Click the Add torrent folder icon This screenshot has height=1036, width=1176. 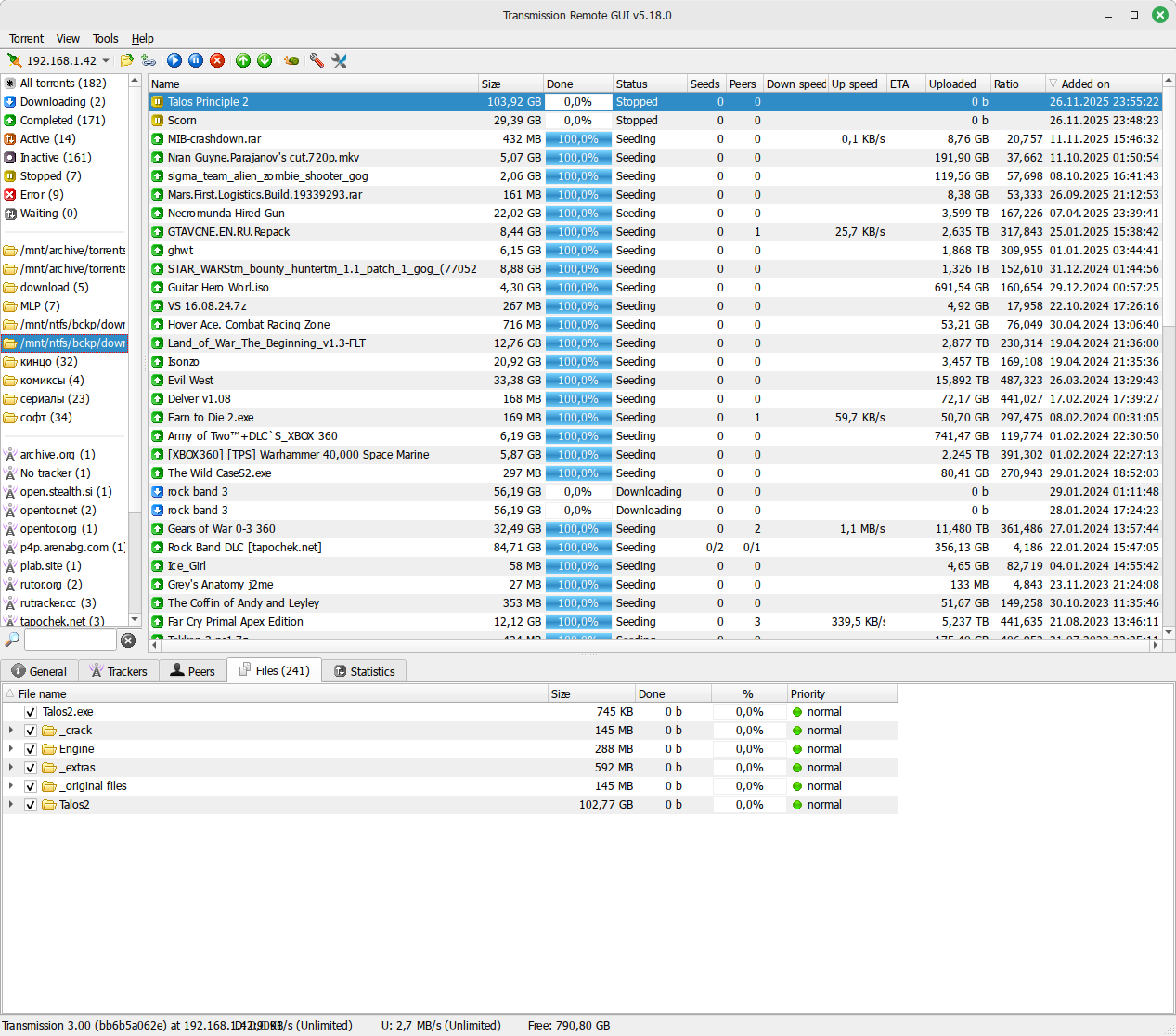coord(126,60)
